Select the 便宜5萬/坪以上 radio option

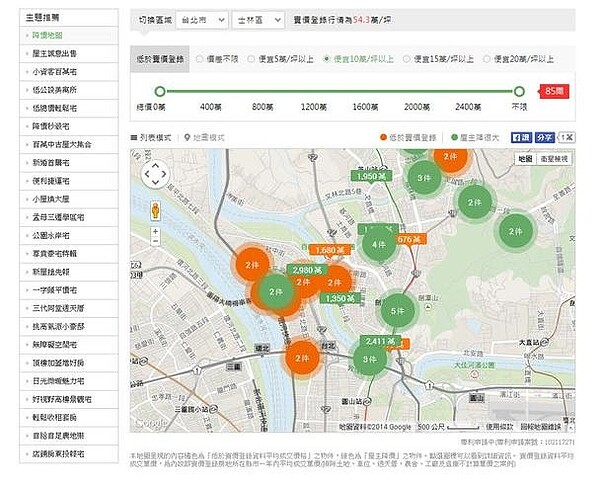(251, 59)
